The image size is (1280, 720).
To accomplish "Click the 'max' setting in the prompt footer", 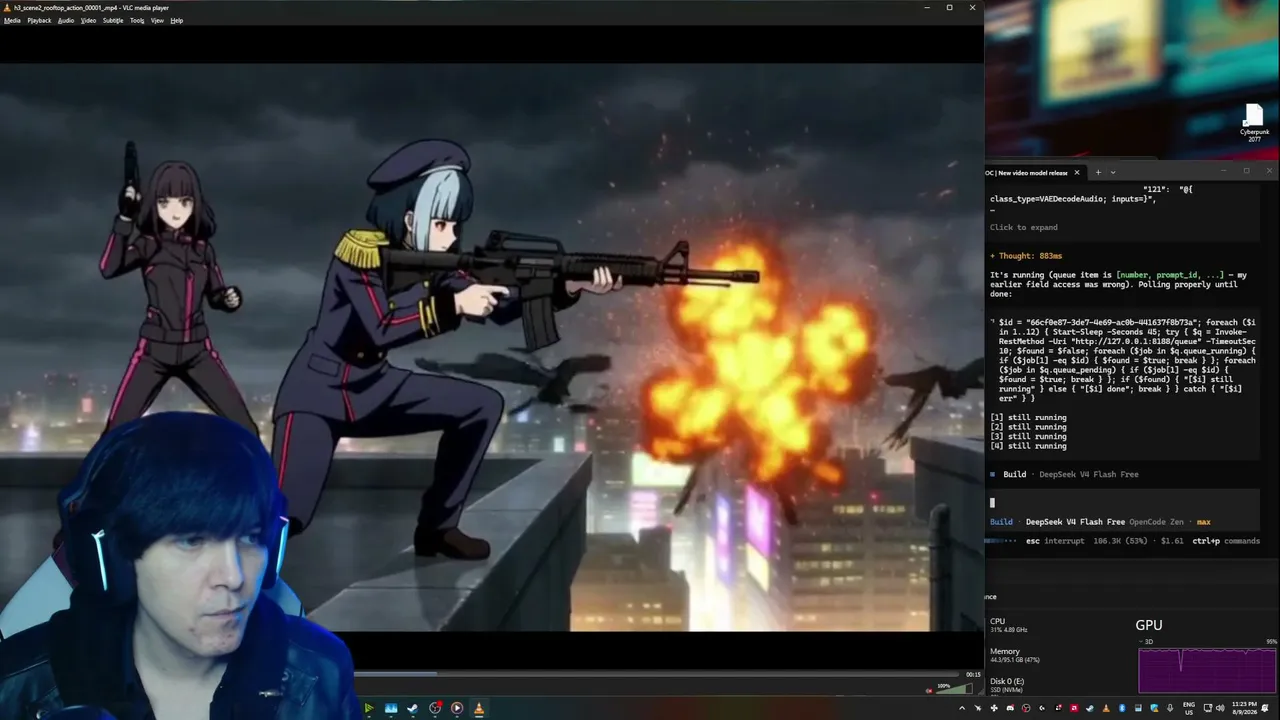I will tap(1204, 522).
